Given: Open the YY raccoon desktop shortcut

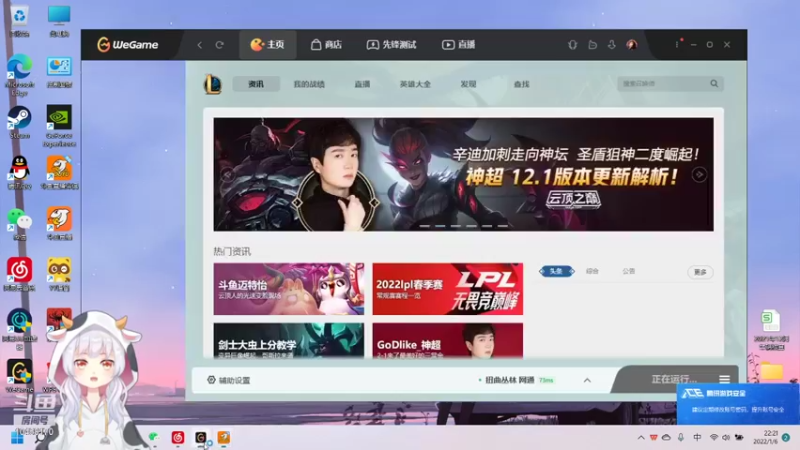Looking at the screenshot, I should 59,274.
